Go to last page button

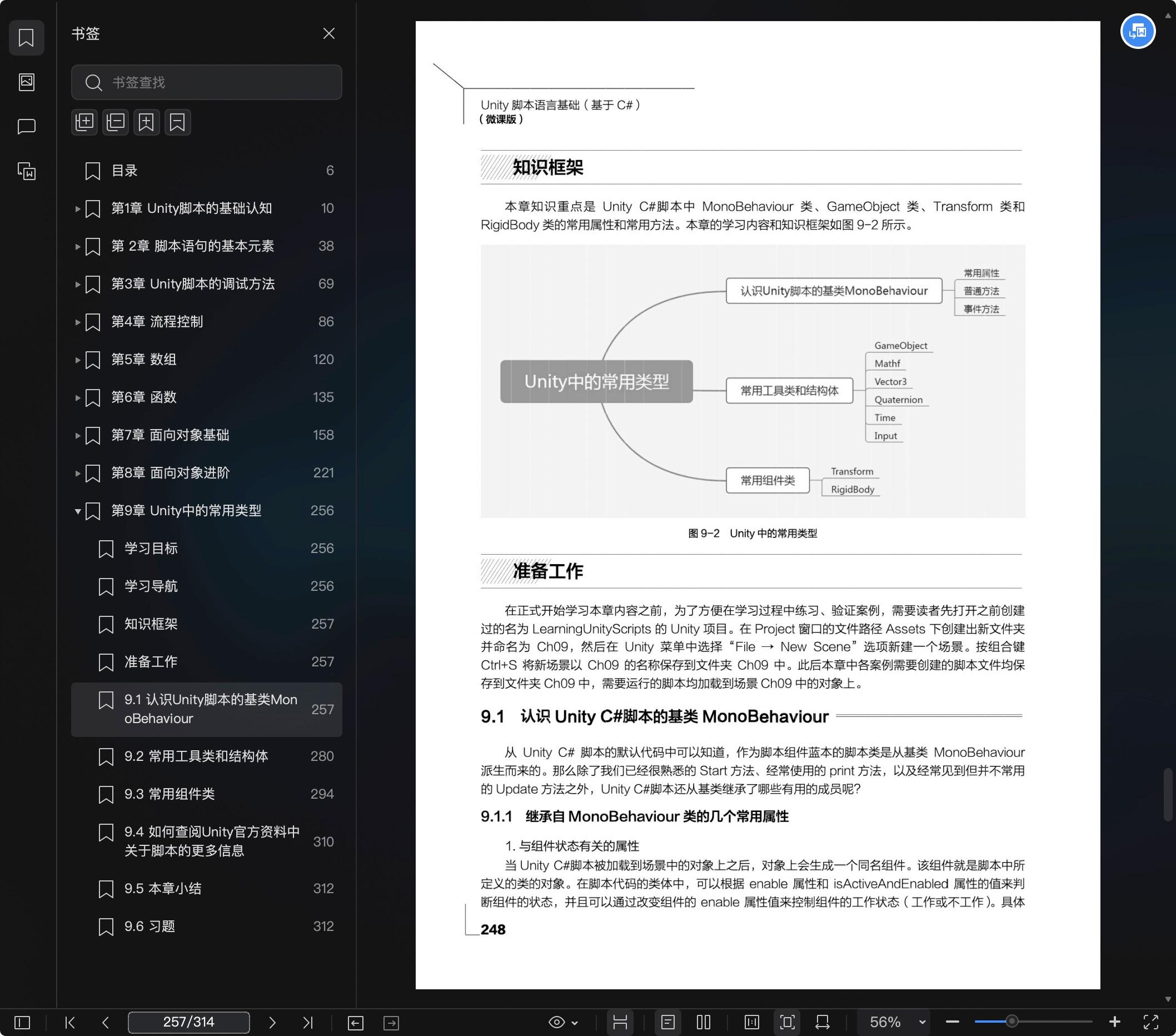click(x=308, y=1022)
